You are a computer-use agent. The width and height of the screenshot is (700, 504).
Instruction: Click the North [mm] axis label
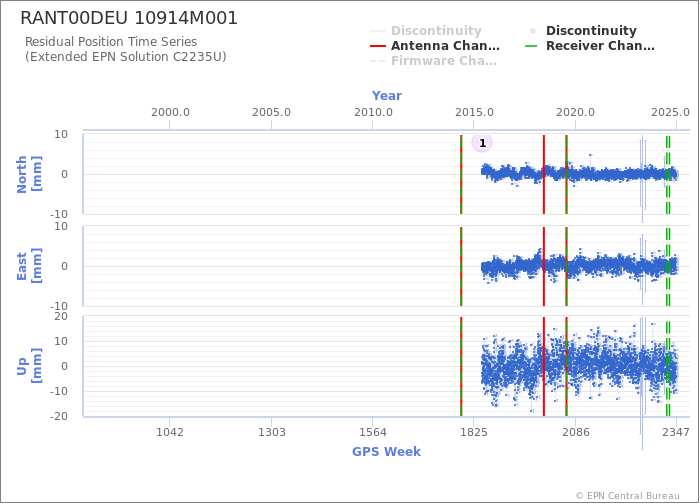[x=29, y=174]
